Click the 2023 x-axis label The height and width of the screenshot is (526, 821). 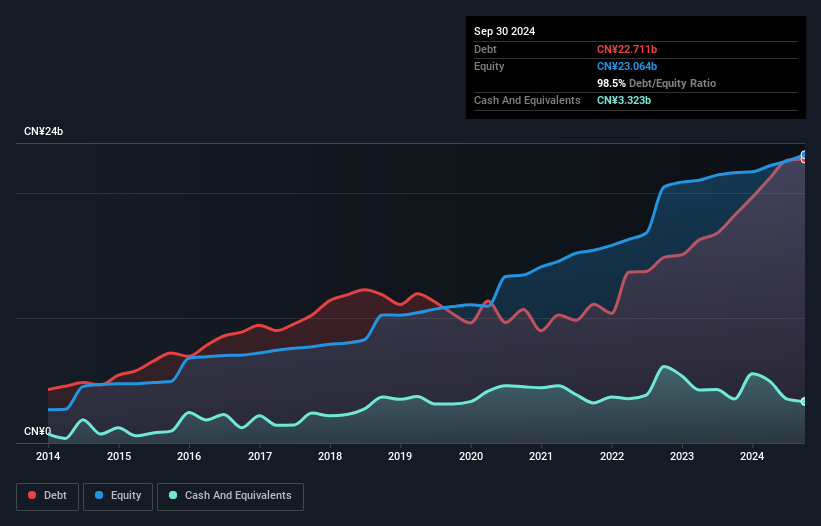click(x=682, y=456)
